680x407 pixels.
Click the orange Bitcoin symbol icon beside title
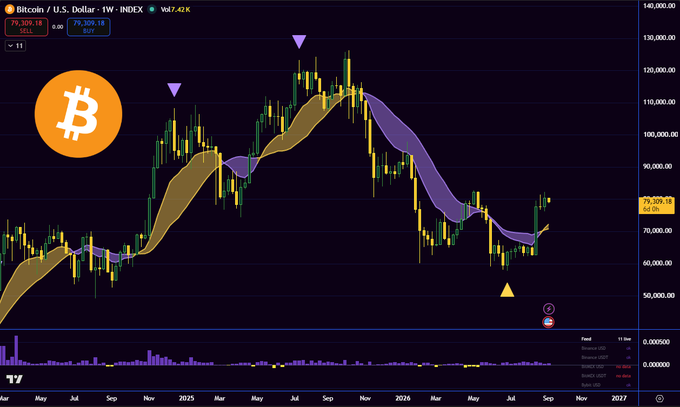9,9
